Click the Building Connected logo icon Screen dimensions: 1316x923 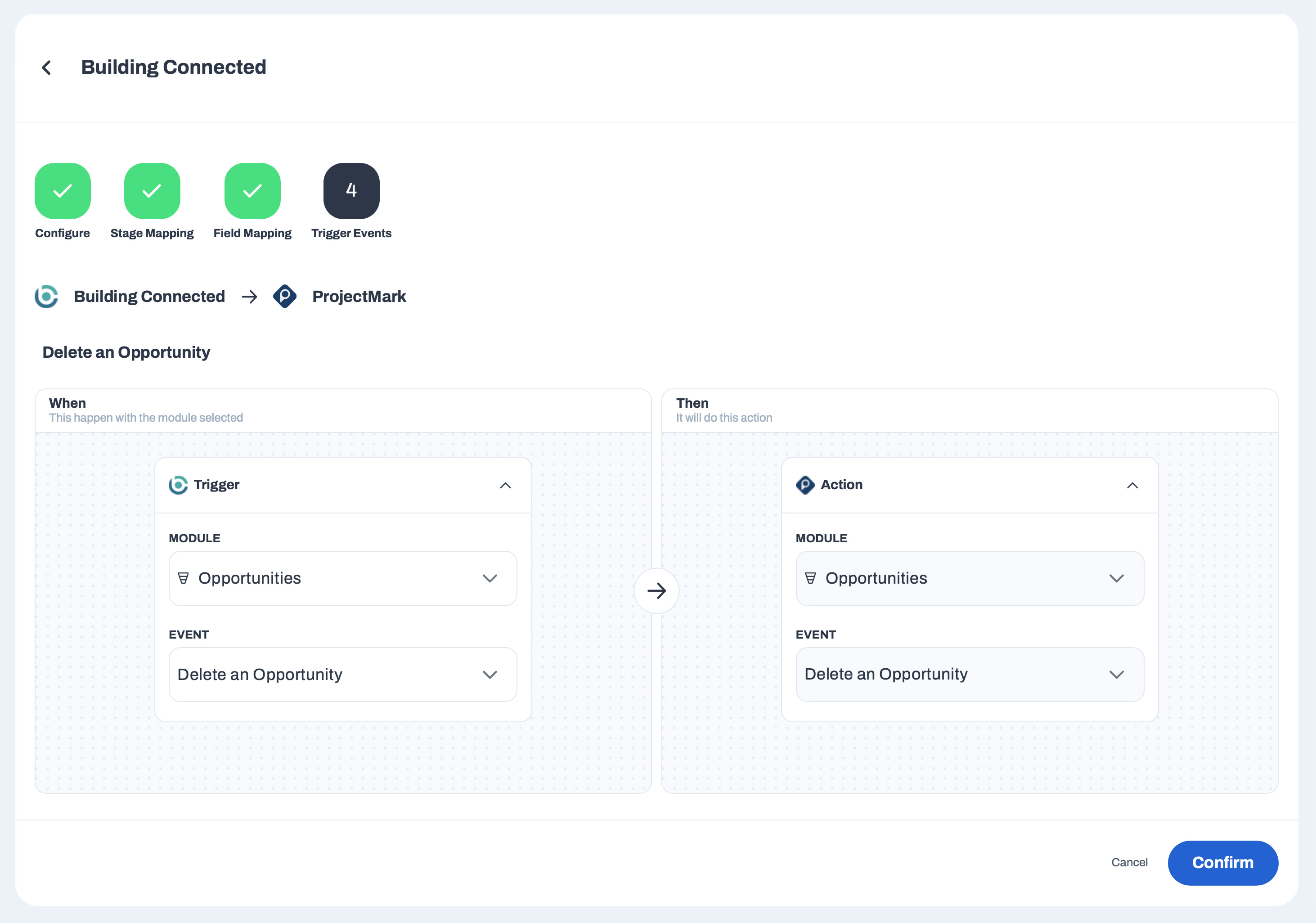tap(46, 297)
